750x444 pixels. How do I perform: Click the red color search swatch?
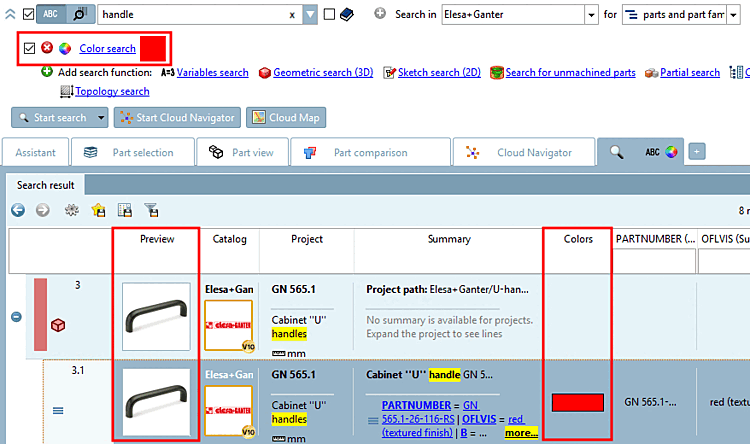[153, 48]
